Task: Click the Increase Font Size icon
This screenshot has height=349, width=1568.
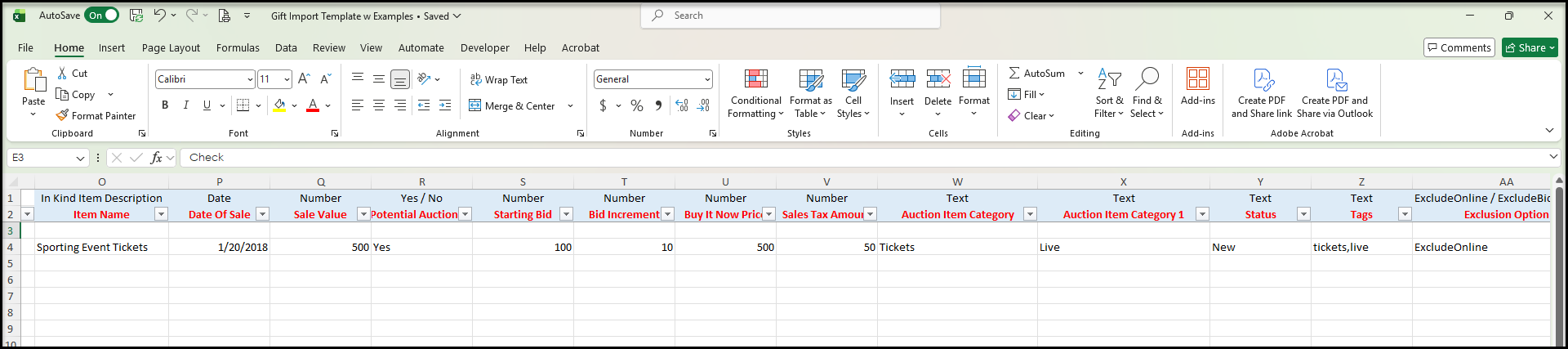Action: [x=304, y=78]
